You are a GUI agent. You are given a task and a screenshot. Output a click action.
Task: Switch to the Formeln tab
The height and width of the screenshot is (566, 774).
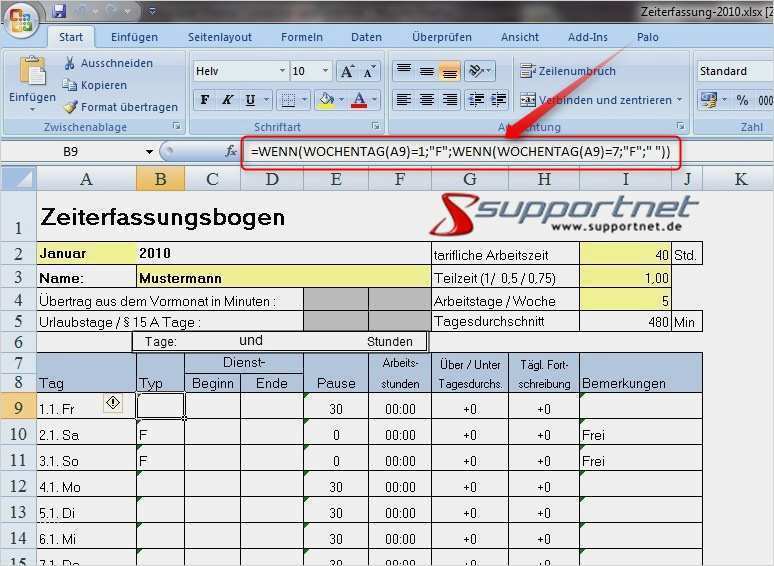(301, 37)
